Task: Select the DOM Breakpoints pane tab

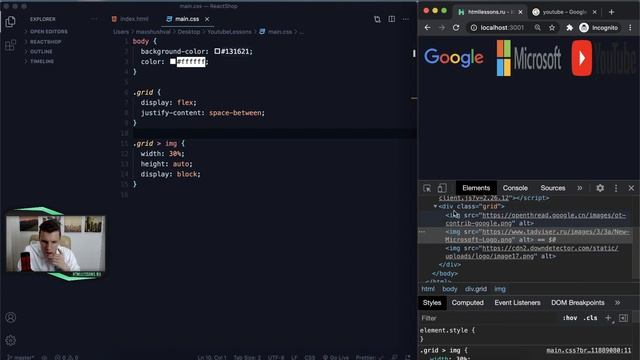Action: [578, 303]
